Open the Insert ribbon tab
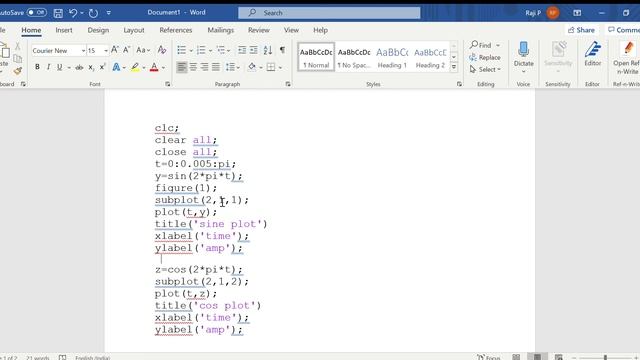640x360 pixels. (x=64, y=30)
